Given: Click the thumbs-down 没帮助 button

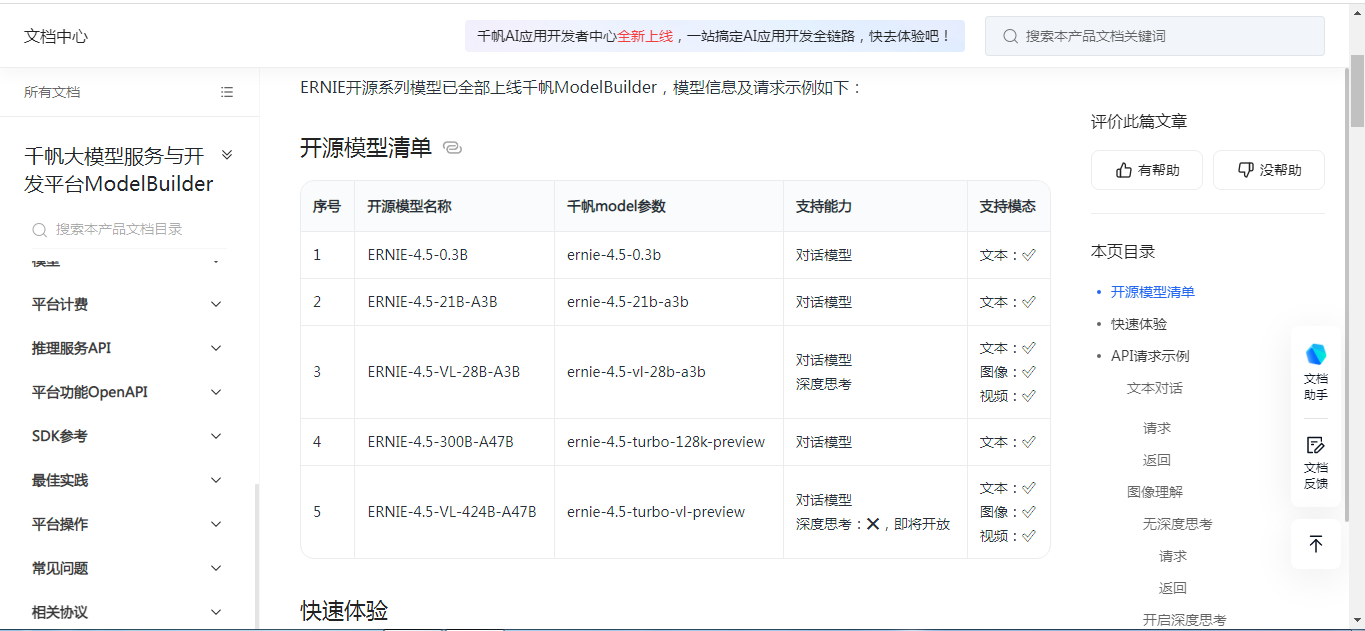Looking at the screenshot, I should [1269, 170].
